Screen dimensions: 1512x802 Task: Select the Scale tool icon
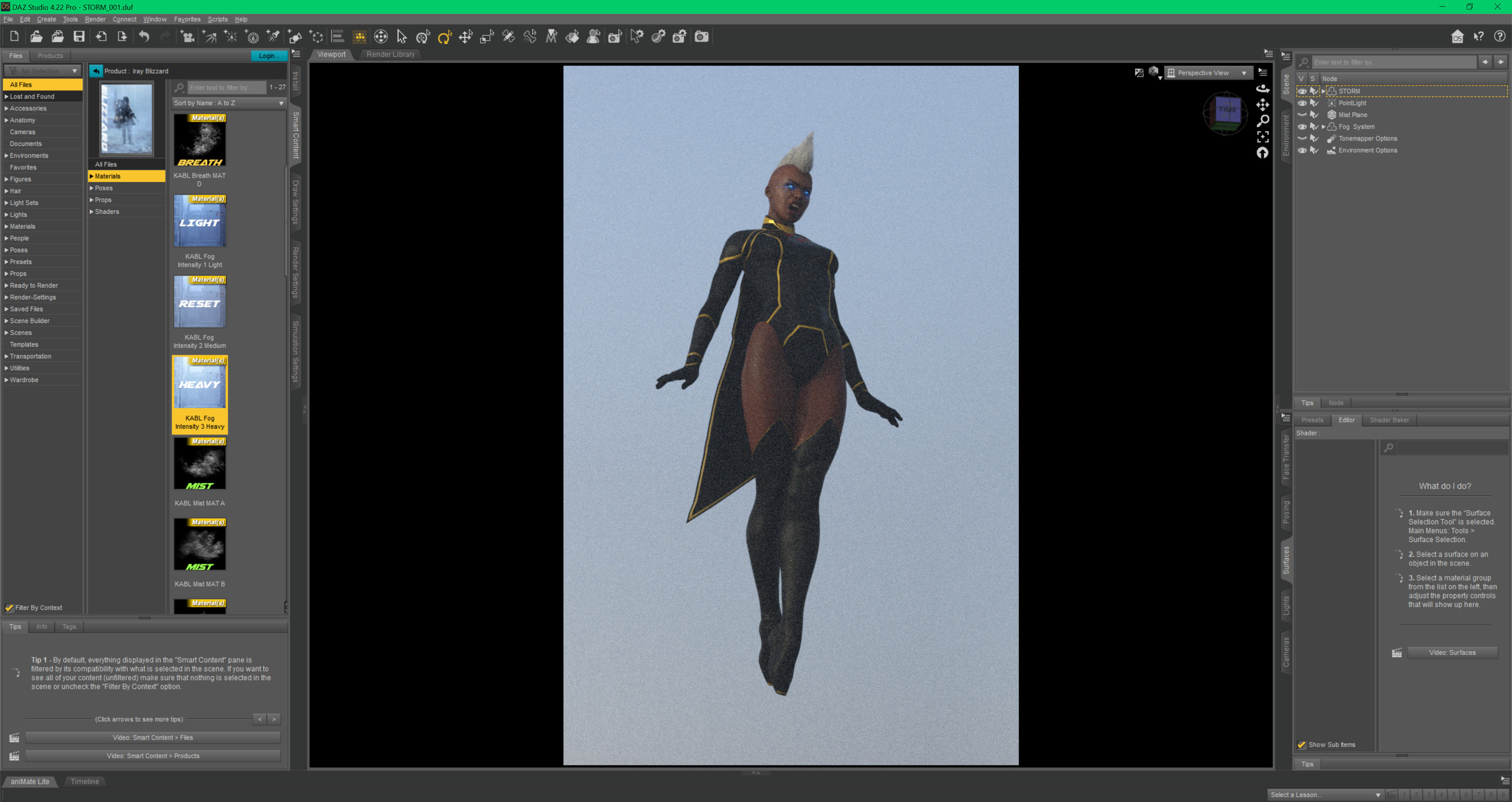pyautogui.click(x=487, y=36)
